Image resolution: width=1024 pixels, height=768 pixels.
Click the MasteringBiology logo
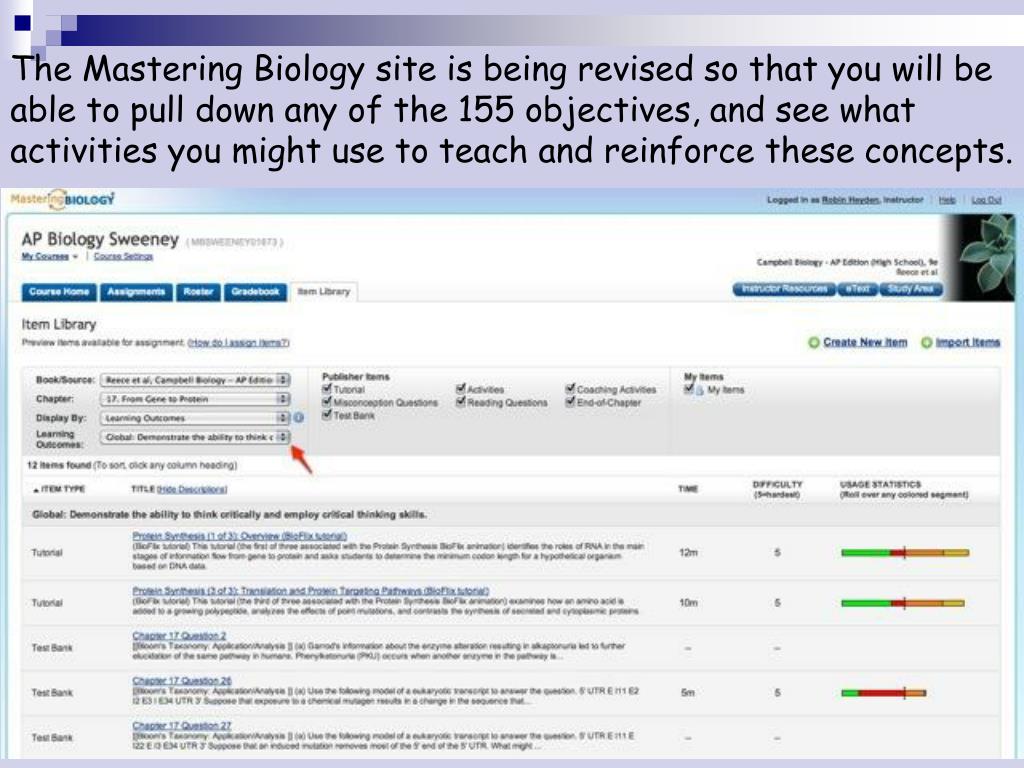pyautogui.click(x=63, y=199)
